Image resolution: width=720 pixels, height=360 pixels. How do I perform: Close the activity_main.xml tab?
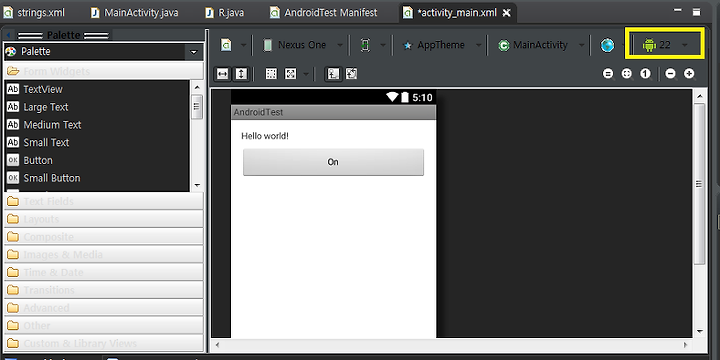[x=506, y=13]
